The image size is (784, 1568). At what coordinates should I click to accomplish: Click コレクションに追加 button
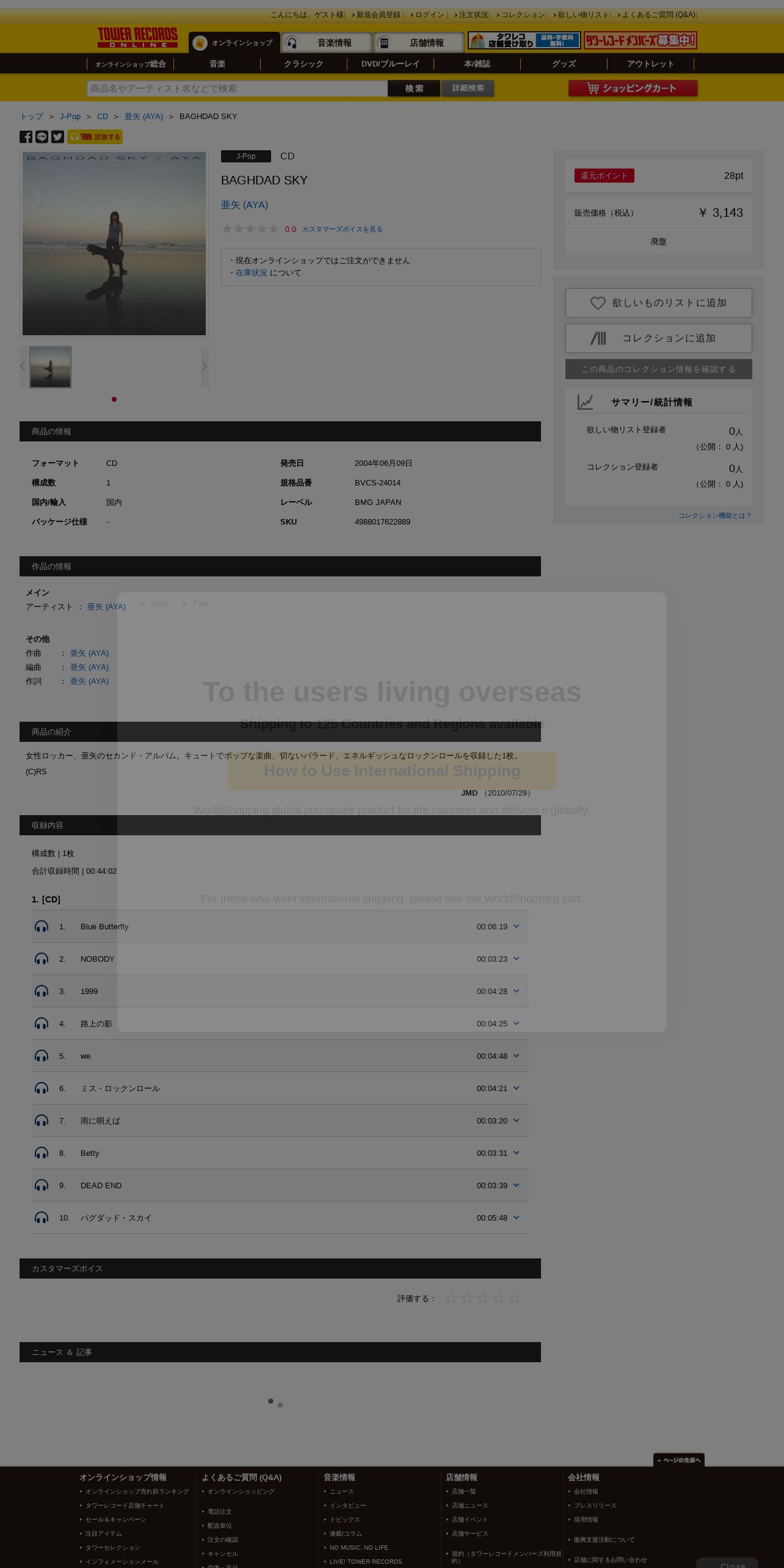(658, 338)
